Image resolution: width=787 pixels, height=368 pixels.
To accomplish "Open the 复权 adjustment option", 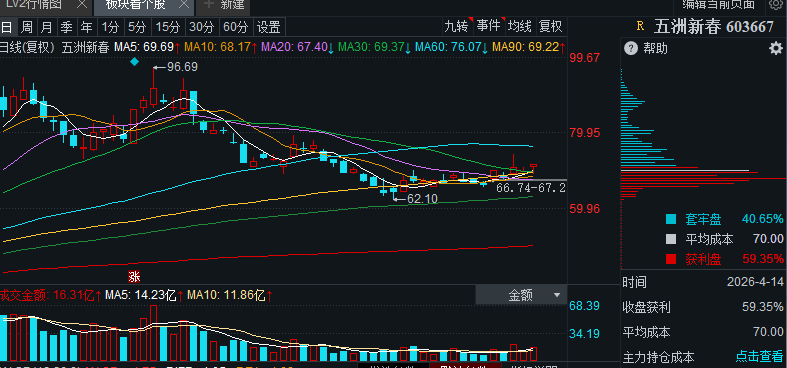I will coord(551,26).
